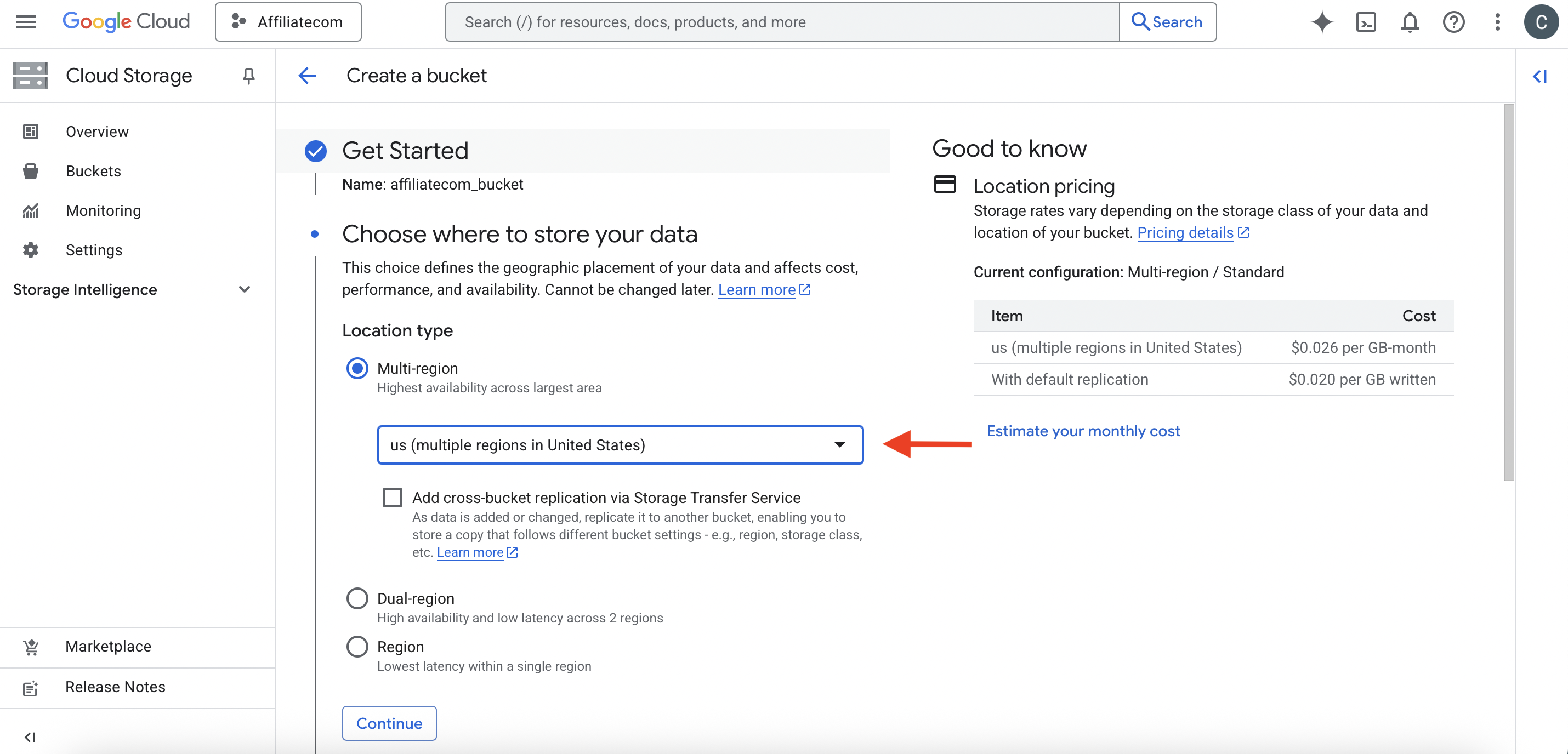
Task: Click the Google Cloud logo
Action: point(126,22)
